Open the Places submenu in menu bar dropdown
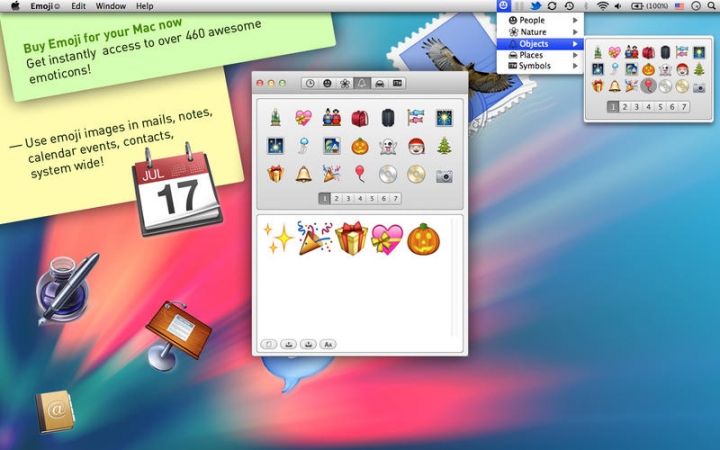Viewport: 720px width, 450px height. tap(540, 55)
